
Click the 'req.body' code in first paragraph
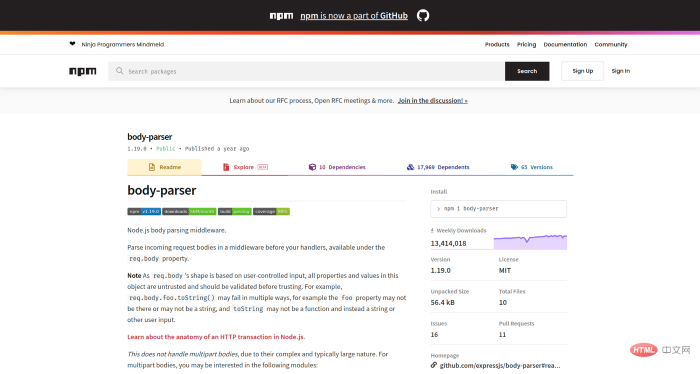144,258
